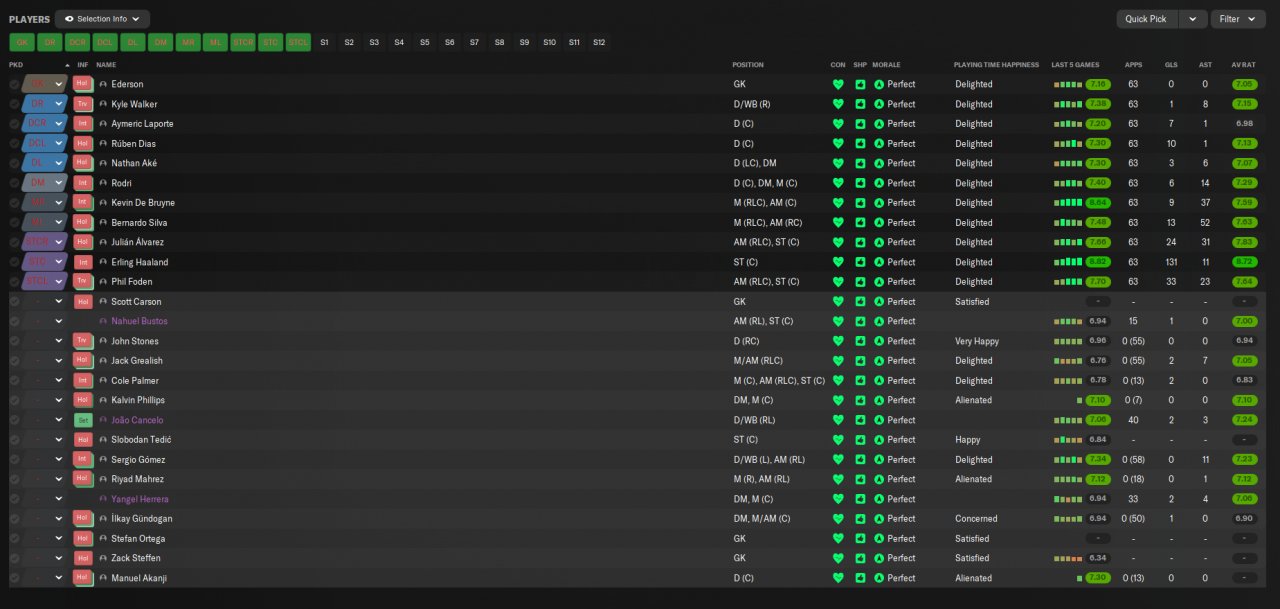Viewport: 1280px width, 609px height.
Task: Toggle the pick checkmark for Manuel Akanji
Action: point(14,578)
